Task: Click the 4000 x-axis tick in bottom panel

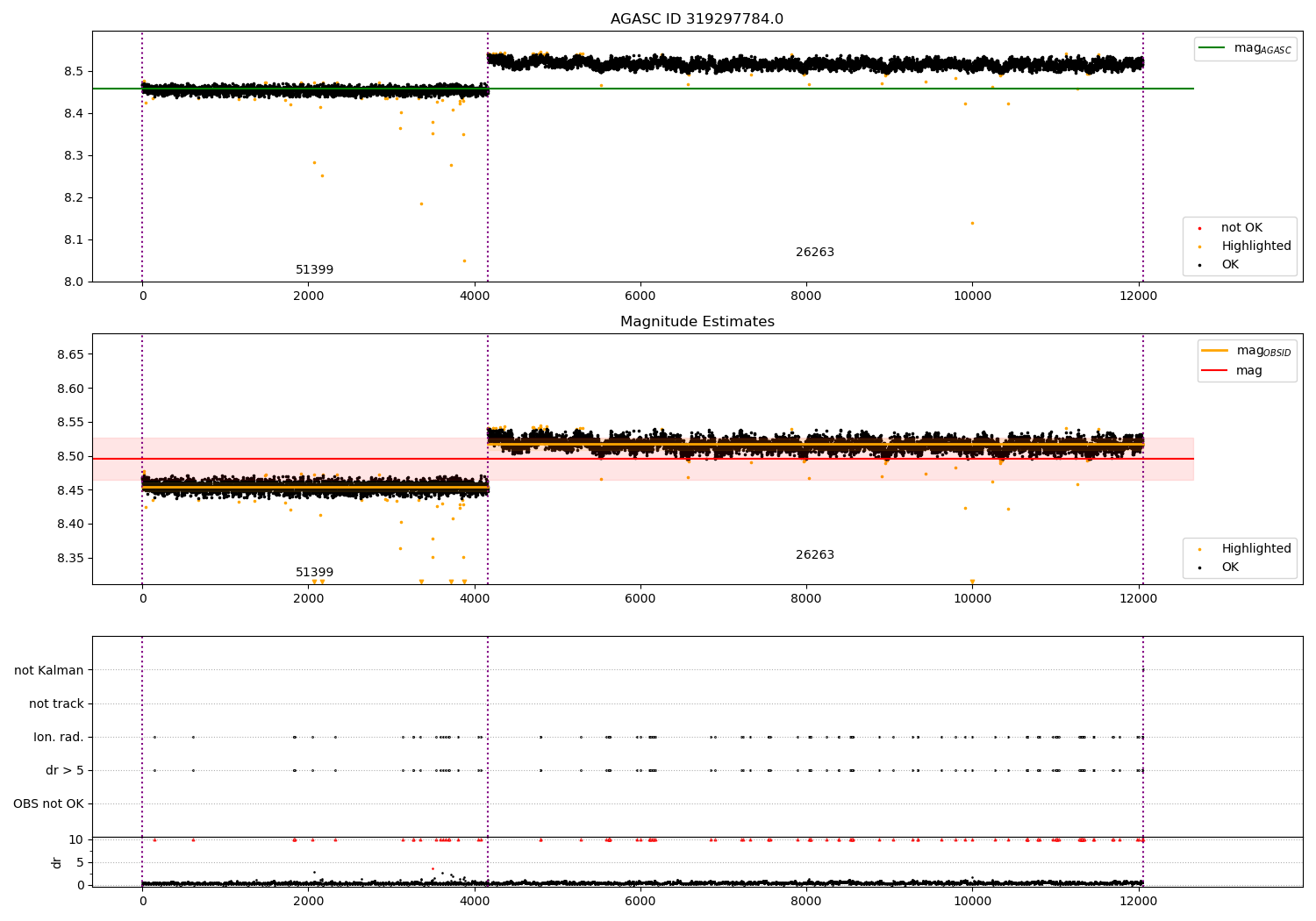Action: (475, 901)
